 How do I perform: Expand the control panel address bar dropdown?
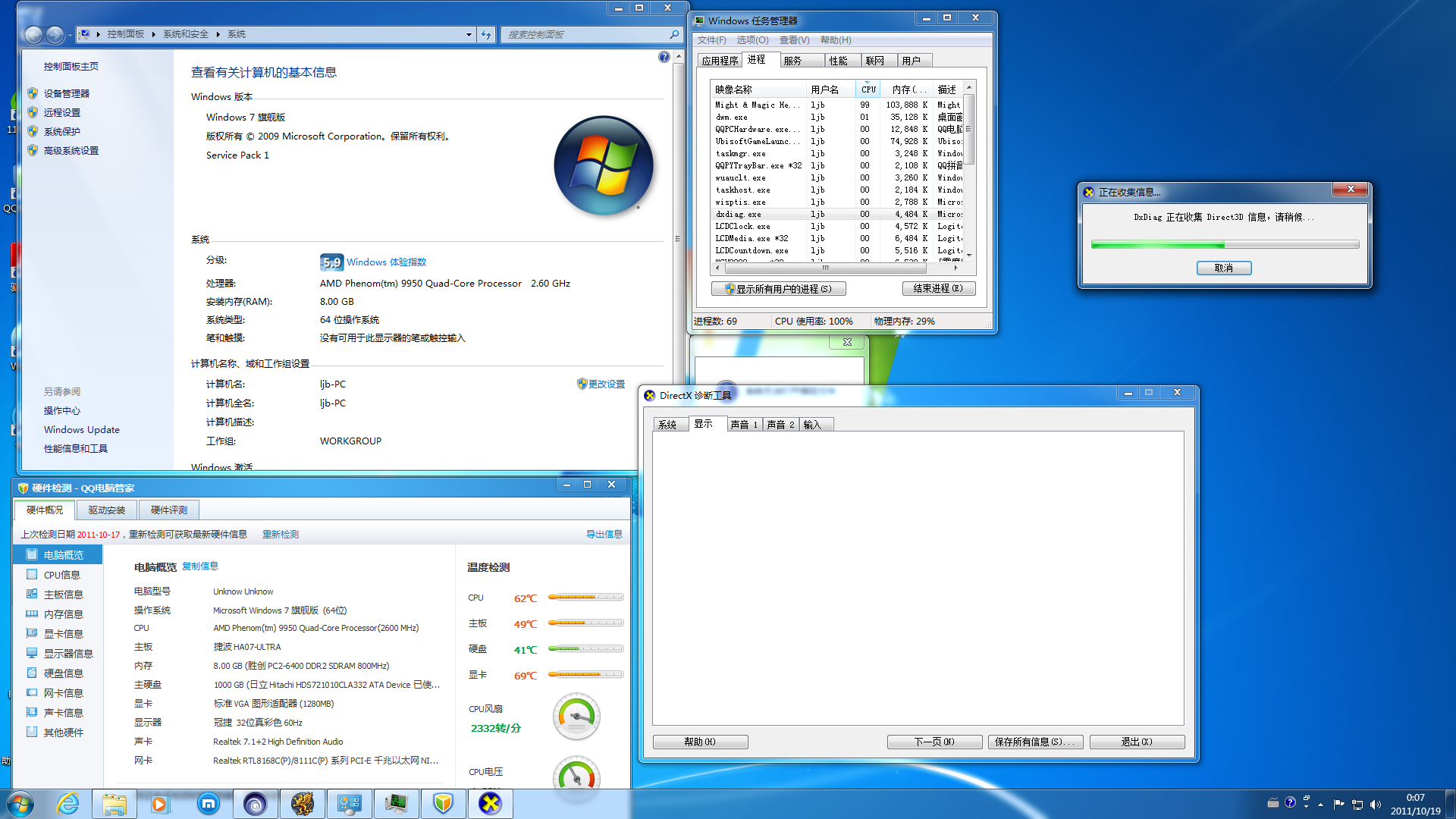click(469, 35)
